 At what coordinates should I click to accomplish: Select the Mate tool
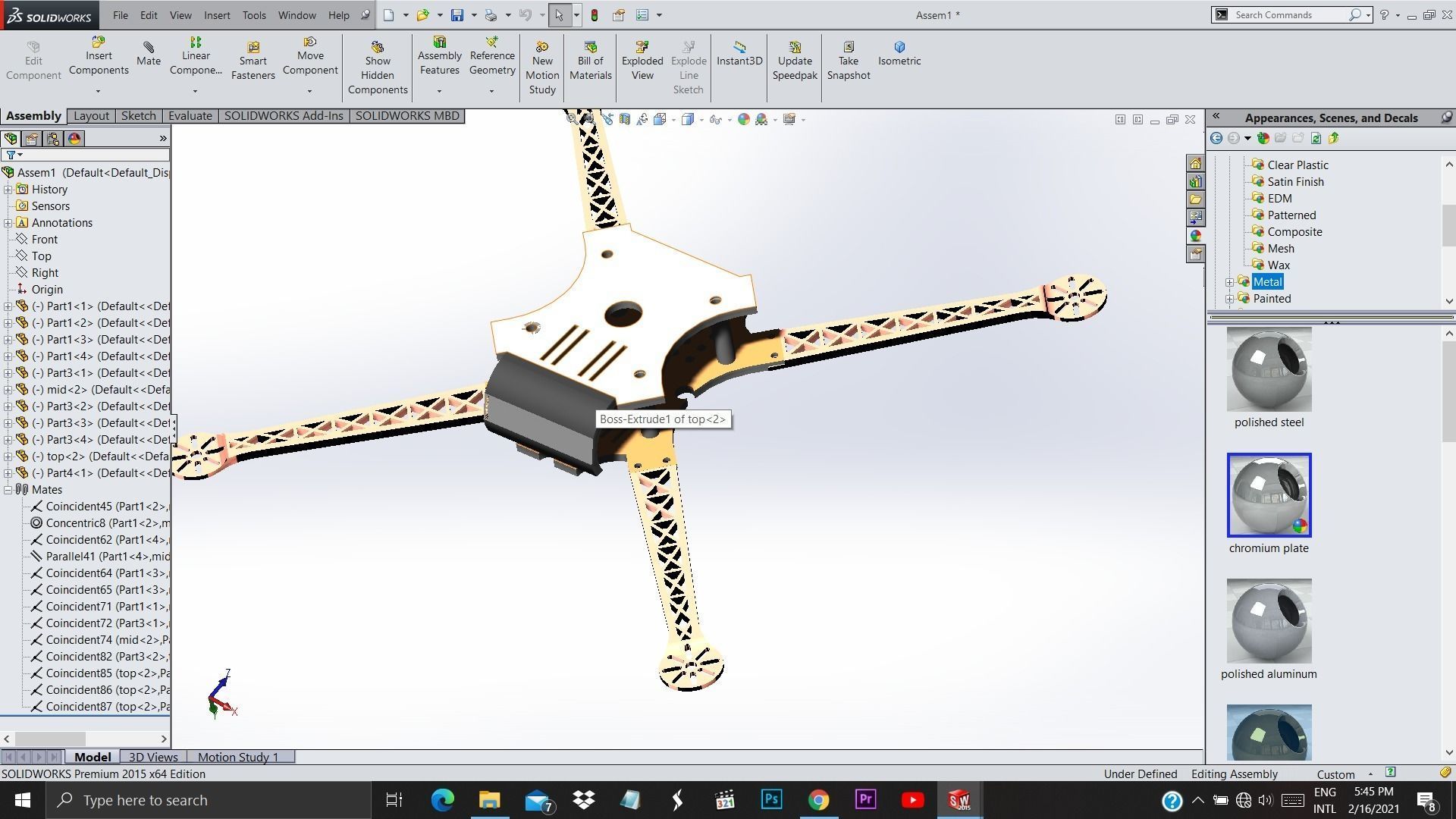pyautogui.click(x=149, y=54)
